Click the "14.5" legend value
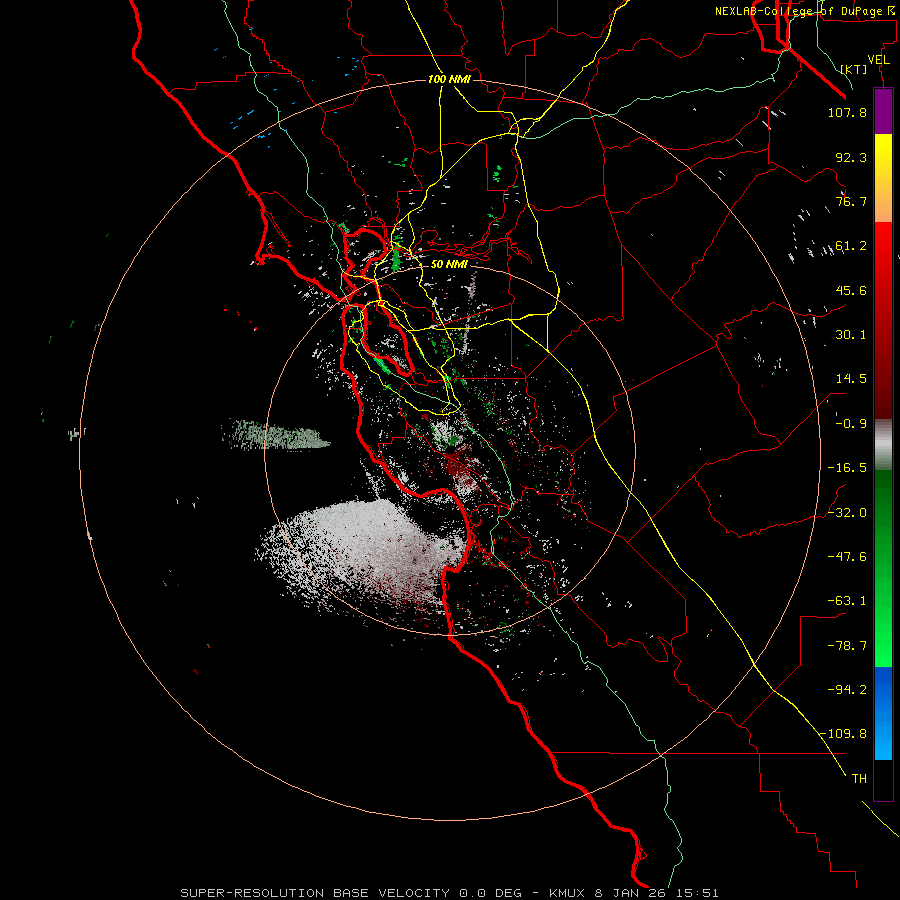900x900 pixels. pos(851,379)
